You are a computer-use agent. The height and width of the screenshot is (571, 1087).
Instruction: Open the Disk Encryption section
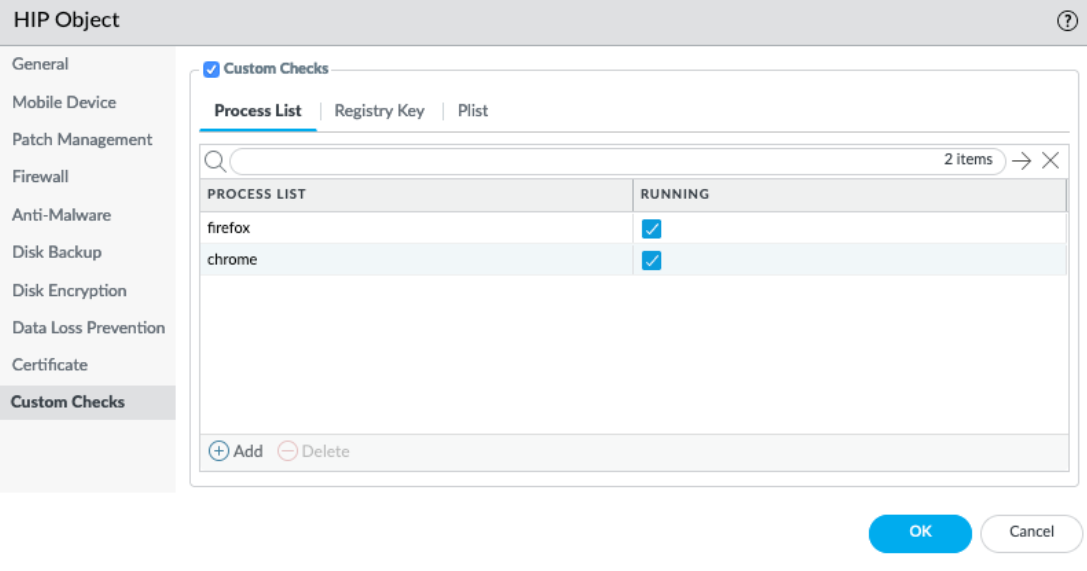(x=69, y=291)
